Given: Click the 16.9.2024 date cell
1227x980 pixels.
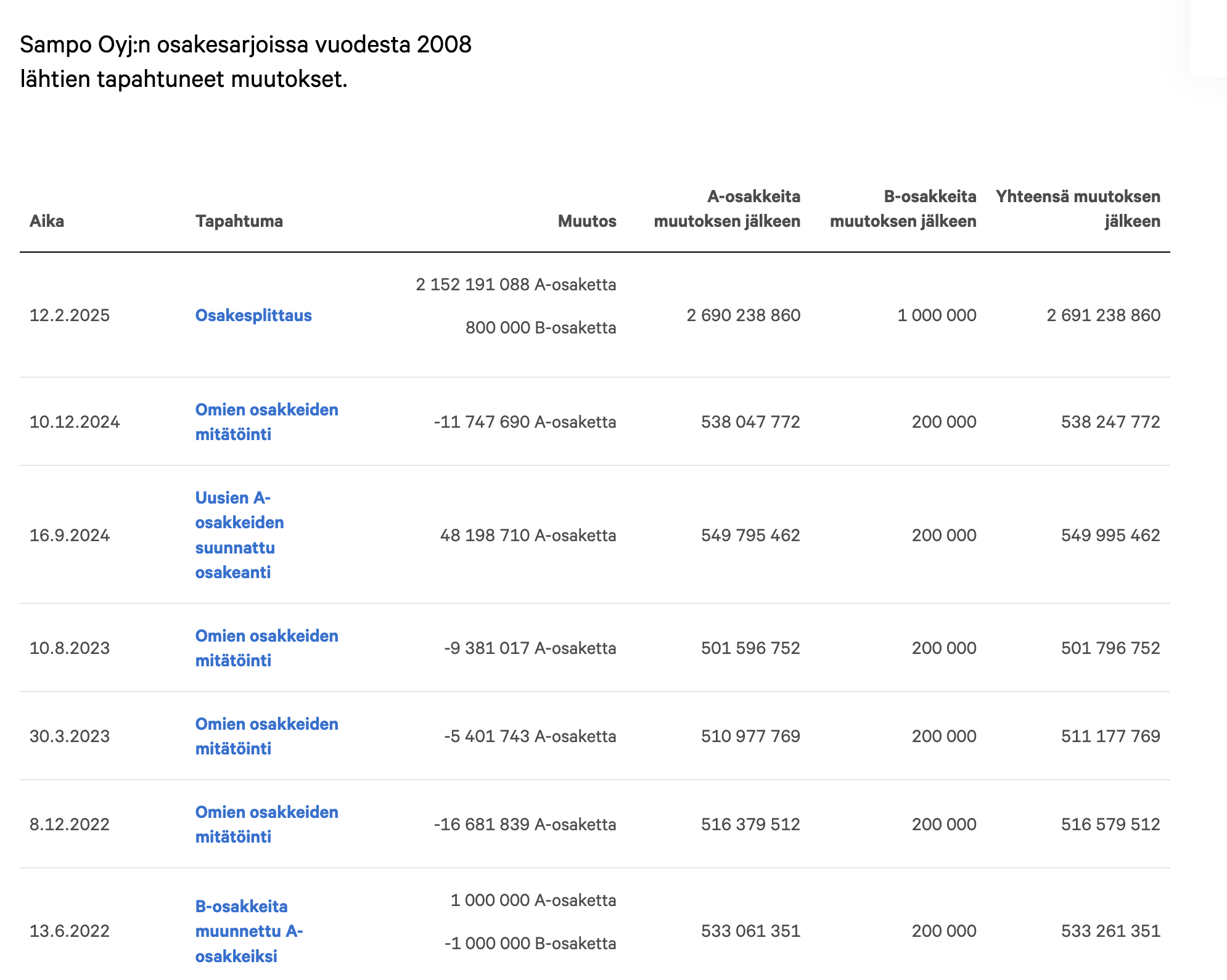Looking at the screenshot, I should point(70,535).
